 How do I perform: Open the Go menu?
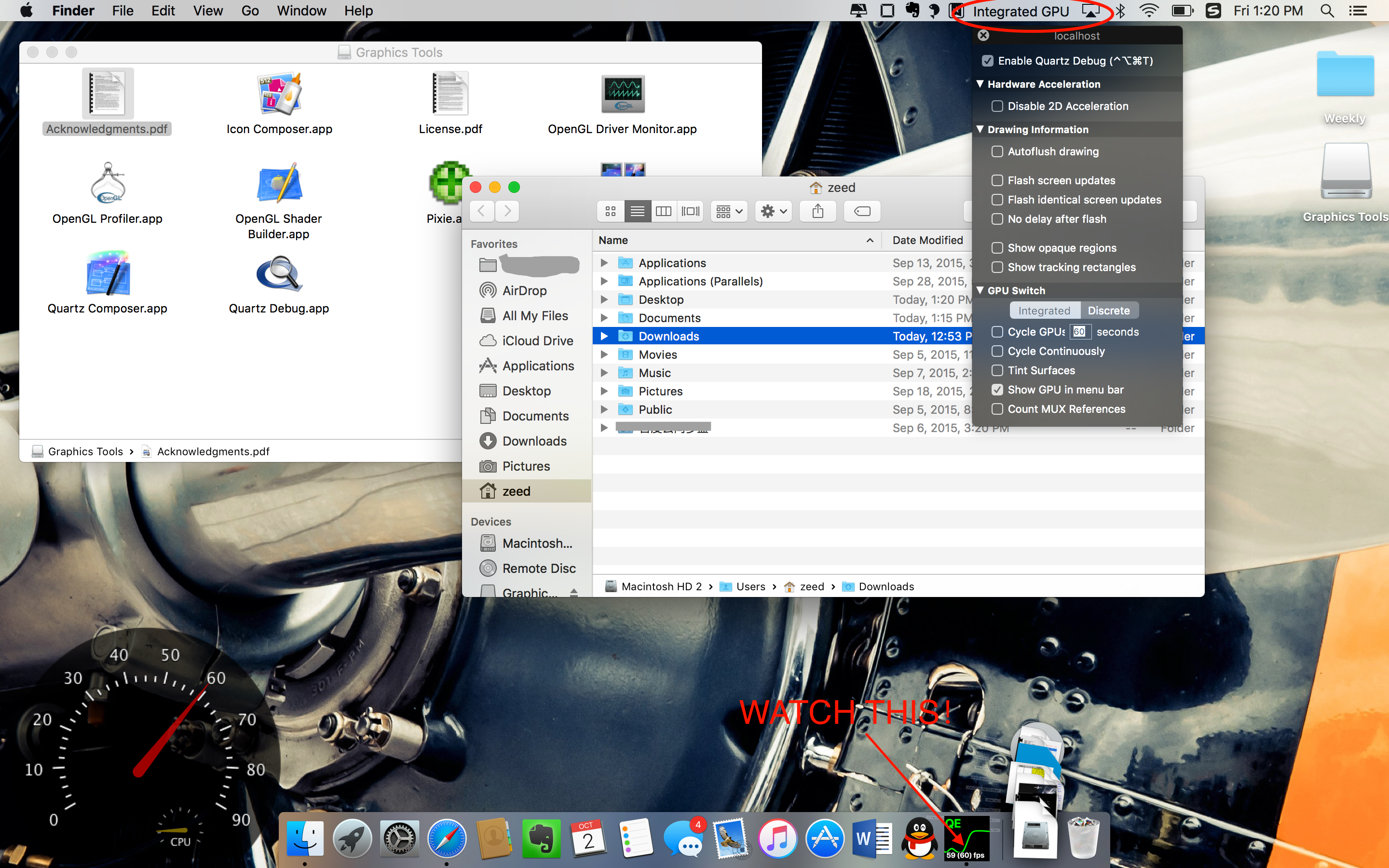[250, 11]
